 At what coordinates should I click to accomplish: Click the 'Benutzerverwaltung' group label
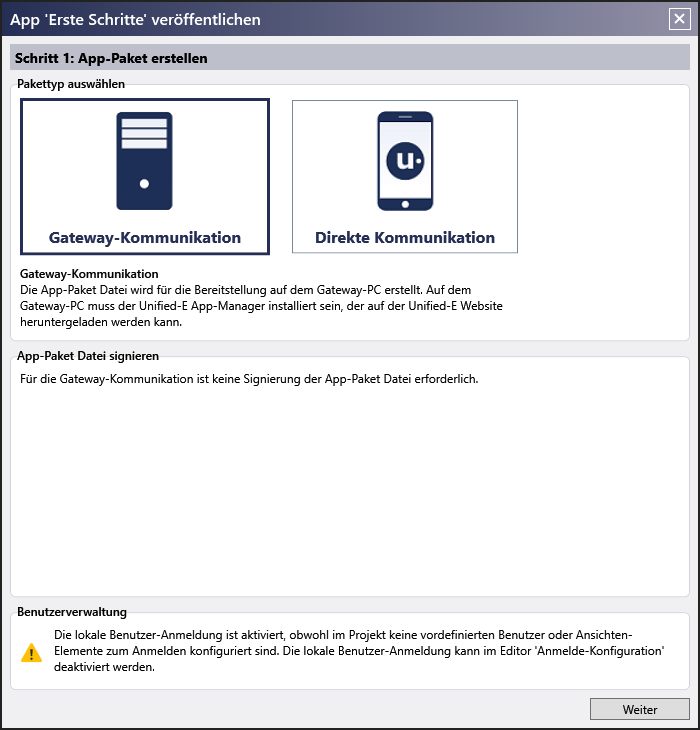[x=72, y=612]
